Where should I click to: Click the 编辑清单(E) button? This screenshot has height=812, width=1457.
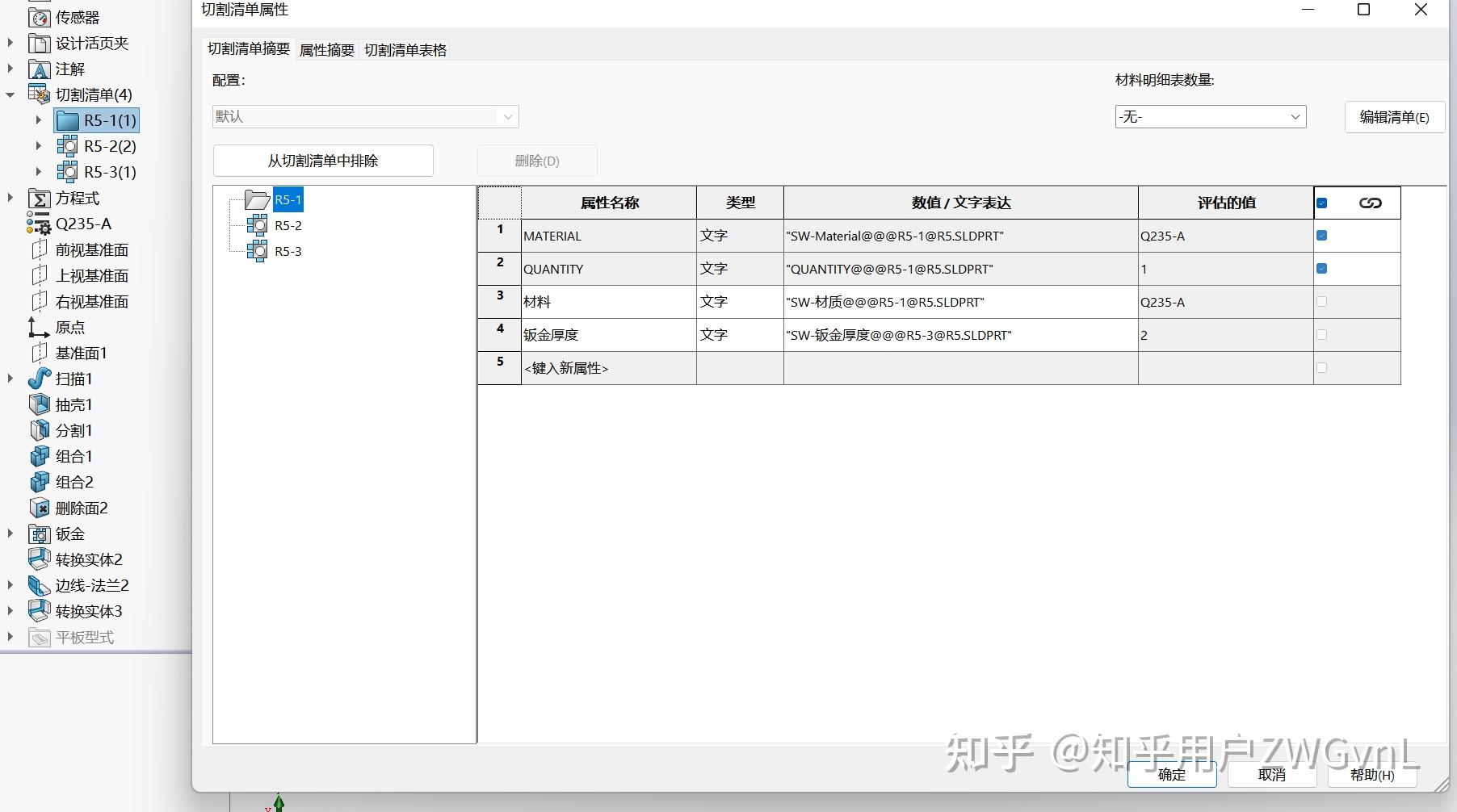[1394, 117]
